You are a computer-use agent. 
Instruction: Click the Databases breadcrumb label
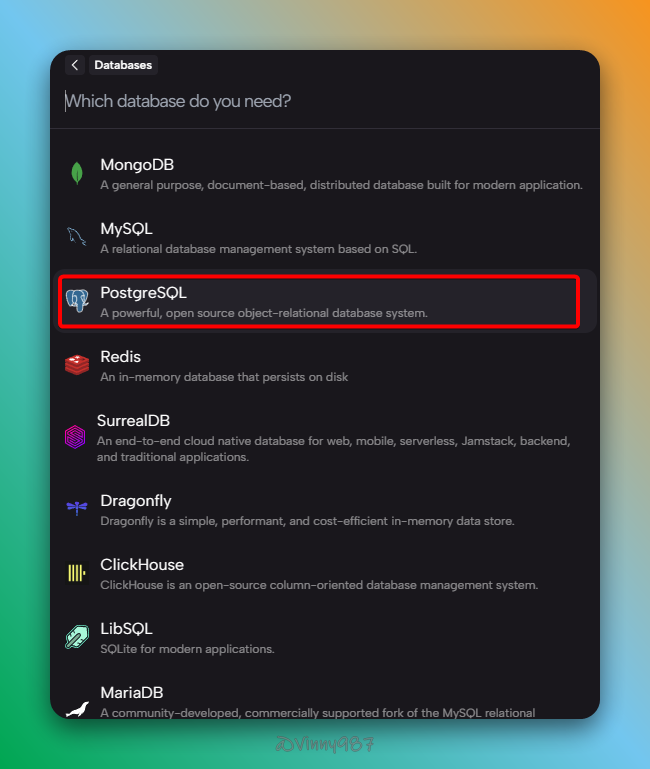123,65
